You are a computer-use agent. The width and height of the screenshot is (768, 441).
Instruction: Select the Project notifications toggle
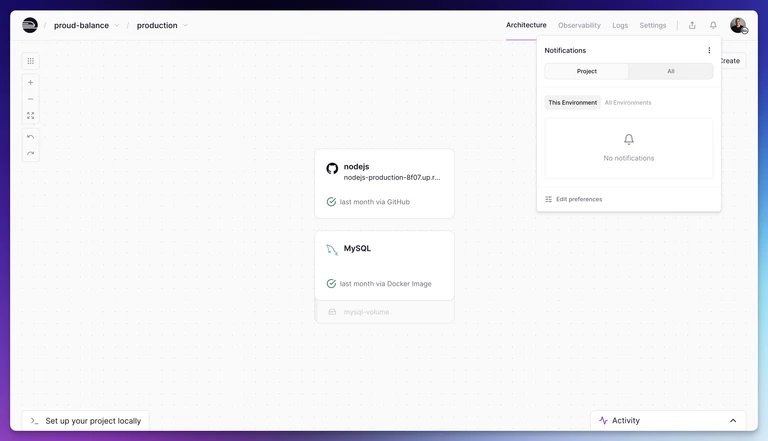click(587, 71)
